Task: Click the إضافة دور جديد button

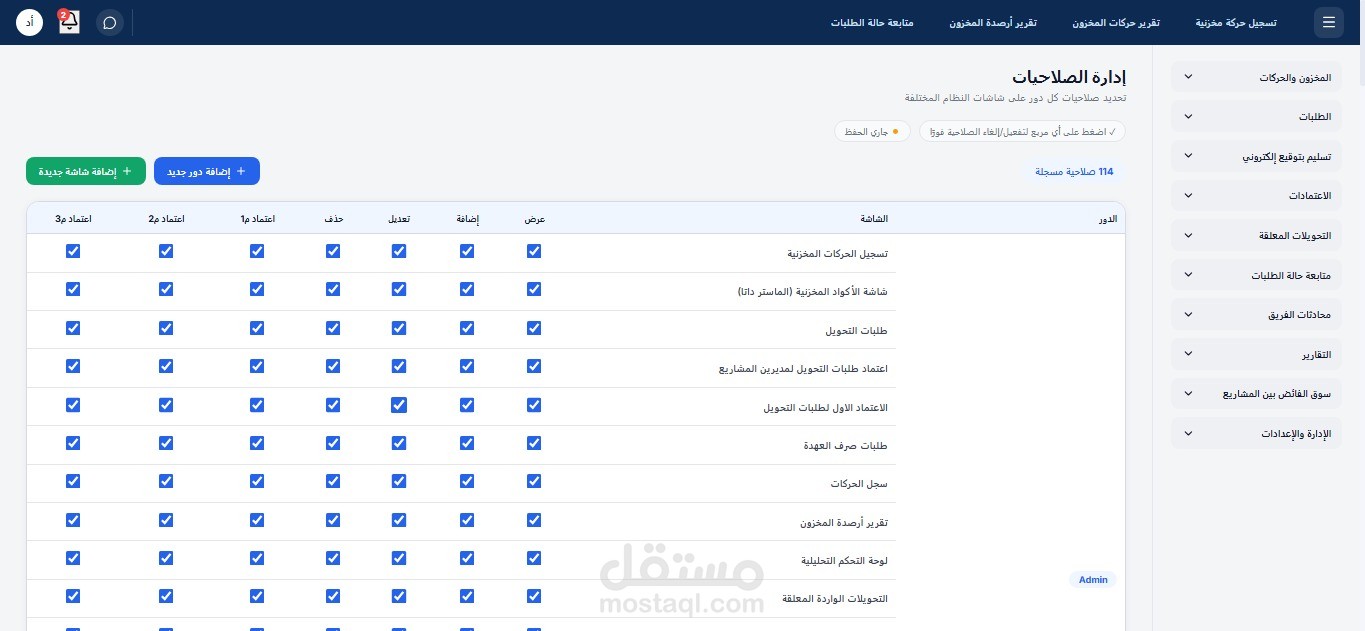Action: (x=207, y=171)
